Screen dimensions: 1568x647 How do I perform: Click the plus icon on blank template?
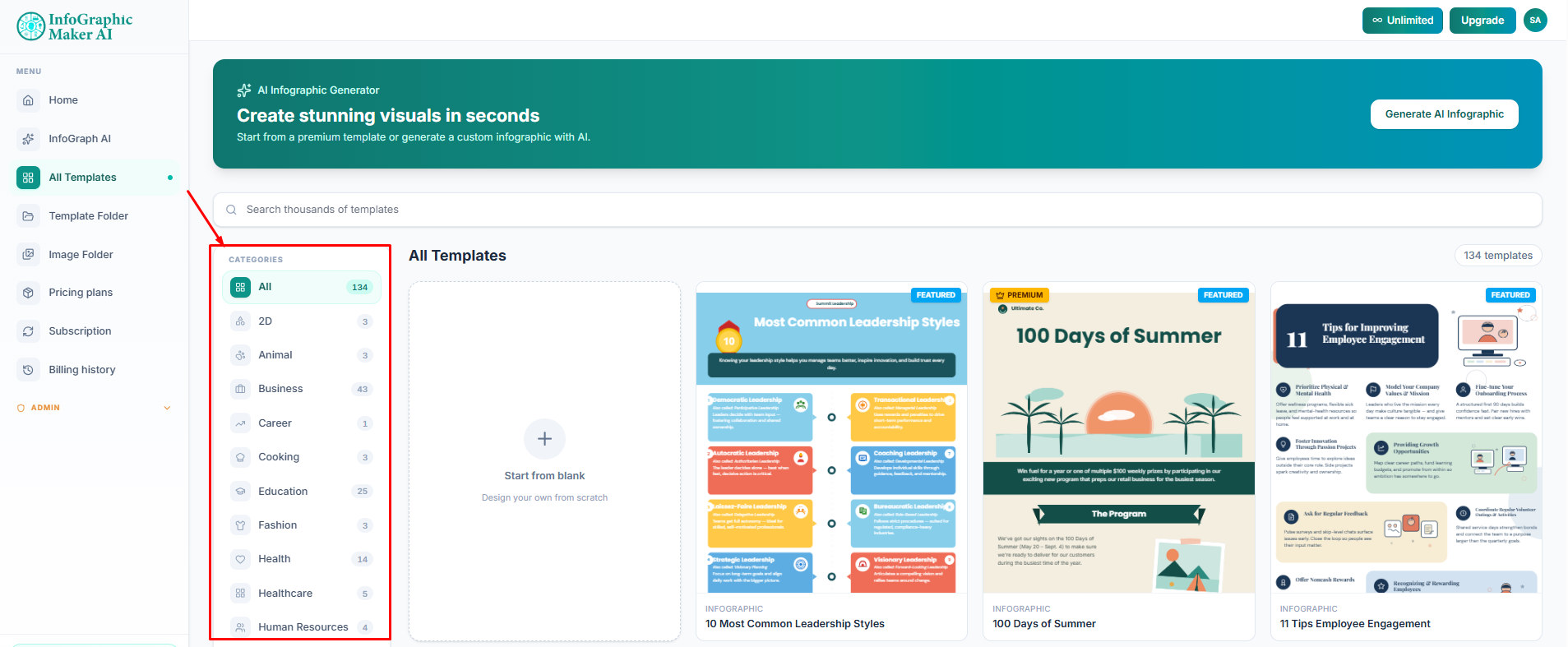[544, 439]
